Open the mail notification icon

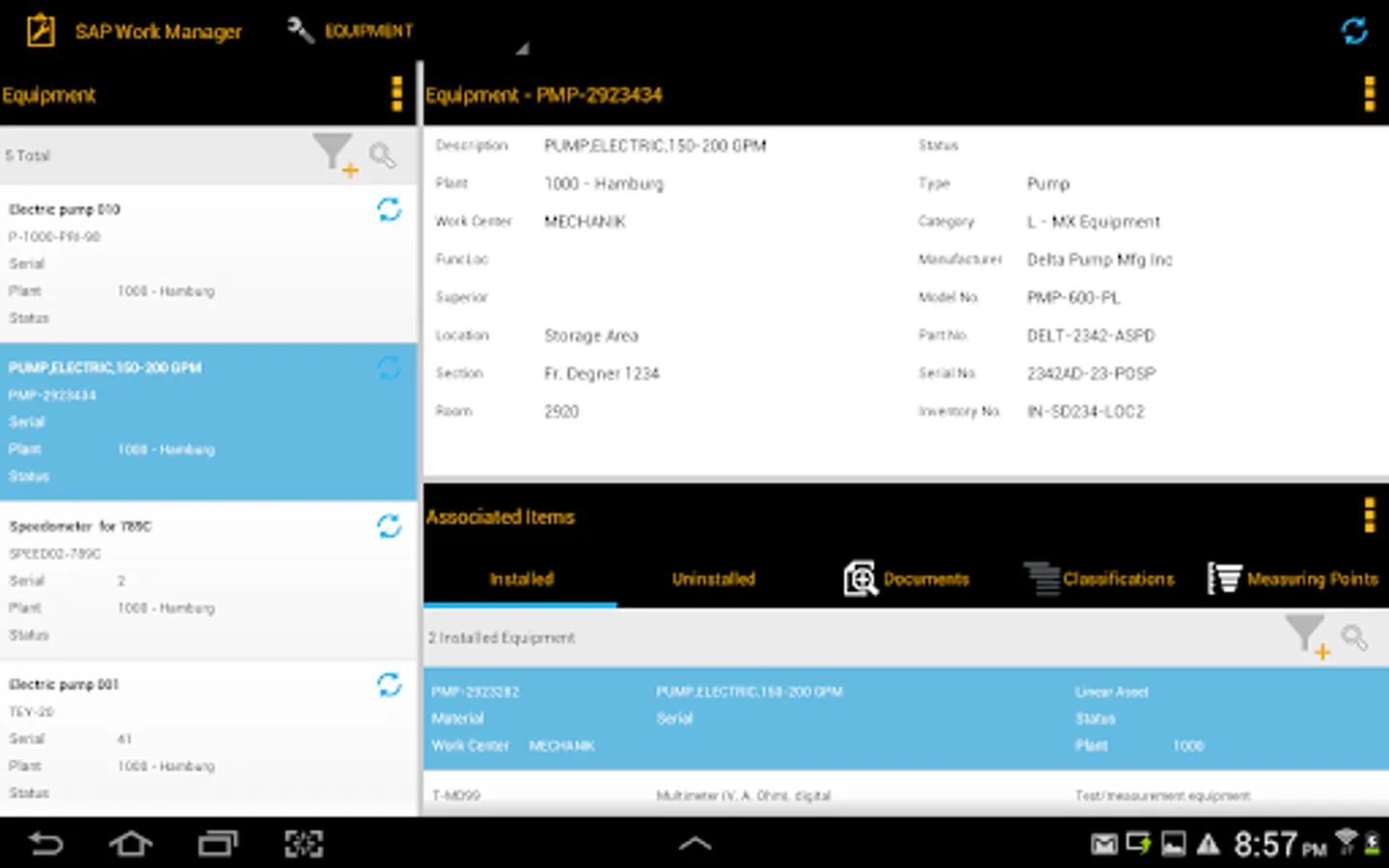point(1104,845)
